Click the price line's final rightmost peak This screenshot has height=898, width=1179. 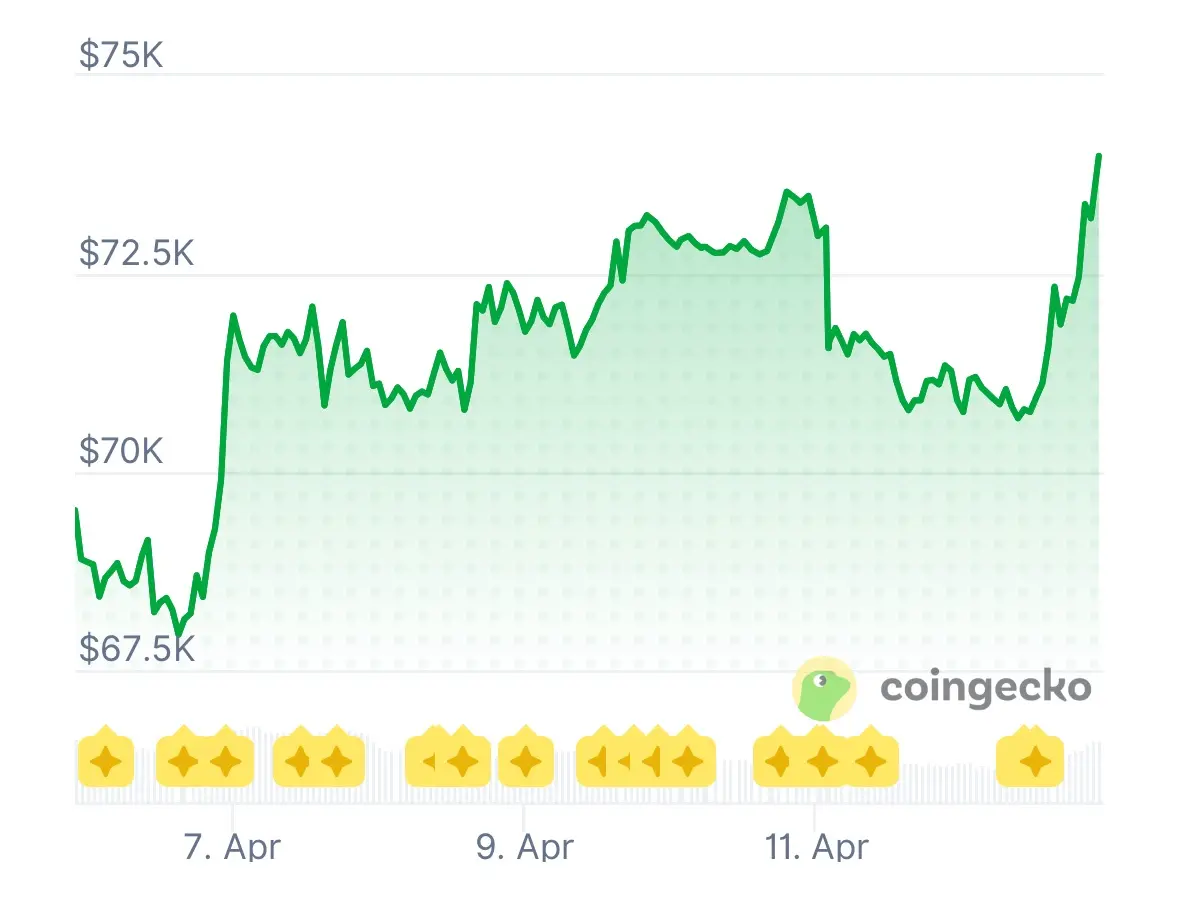(x=1099, y=156)
